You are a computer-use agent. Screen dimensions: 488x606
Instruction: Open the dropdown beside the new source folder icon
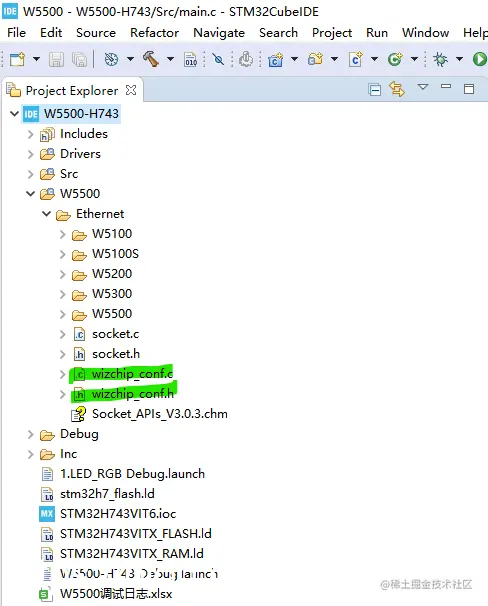tap(335, 59)
